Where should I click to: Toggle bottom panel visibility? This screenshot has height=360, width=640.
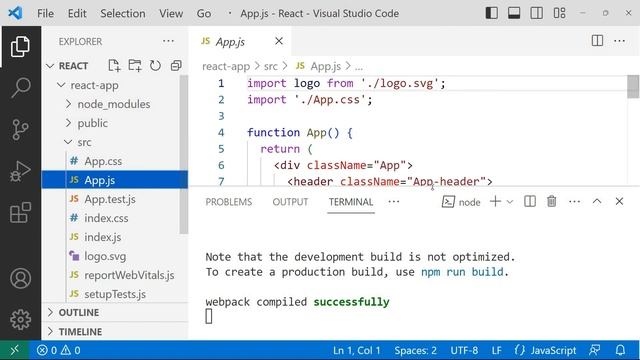514,13
